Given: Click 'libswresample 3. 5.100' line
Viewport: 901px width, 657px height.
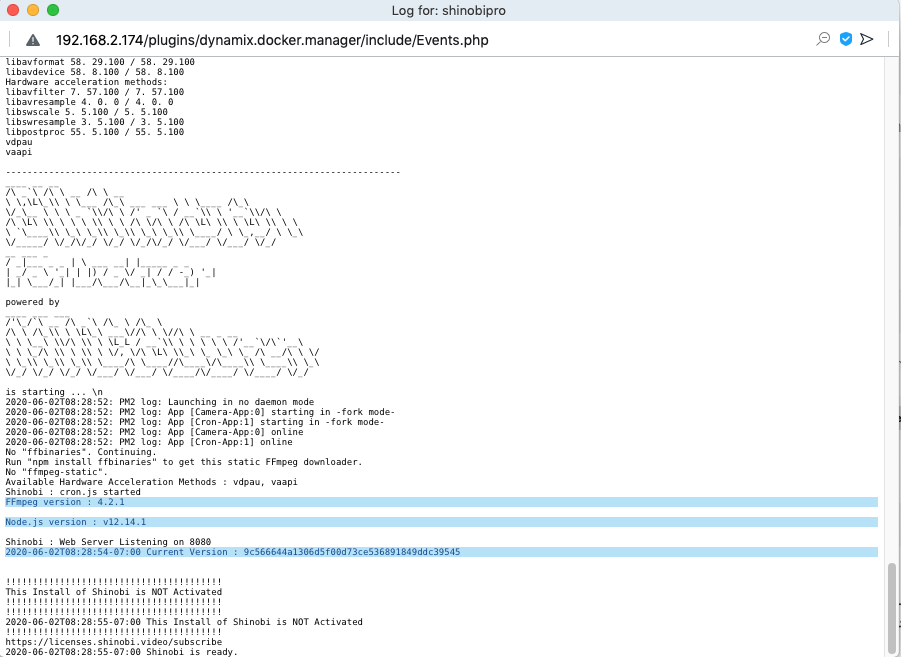Looking at the screenshot, I should (95, 122).
